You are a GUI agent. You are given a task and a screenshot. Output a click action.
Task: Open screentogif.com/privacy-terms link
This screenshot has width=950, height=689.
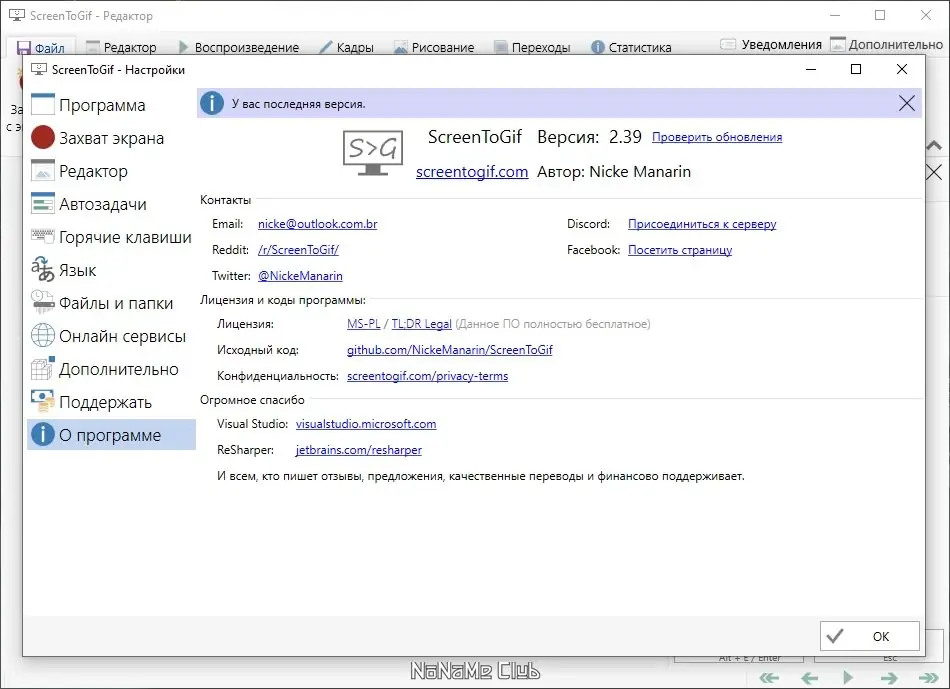click(x=427, y=376)
